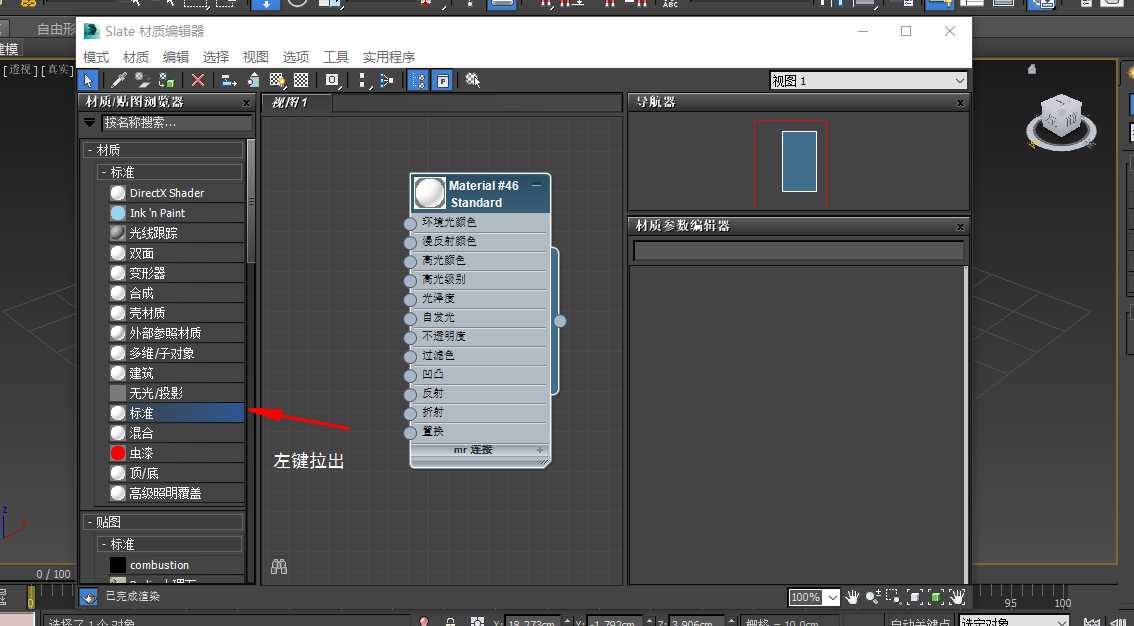Click Show Background in Preview checker icon
Screen dimensions: 1134x626
301,80
